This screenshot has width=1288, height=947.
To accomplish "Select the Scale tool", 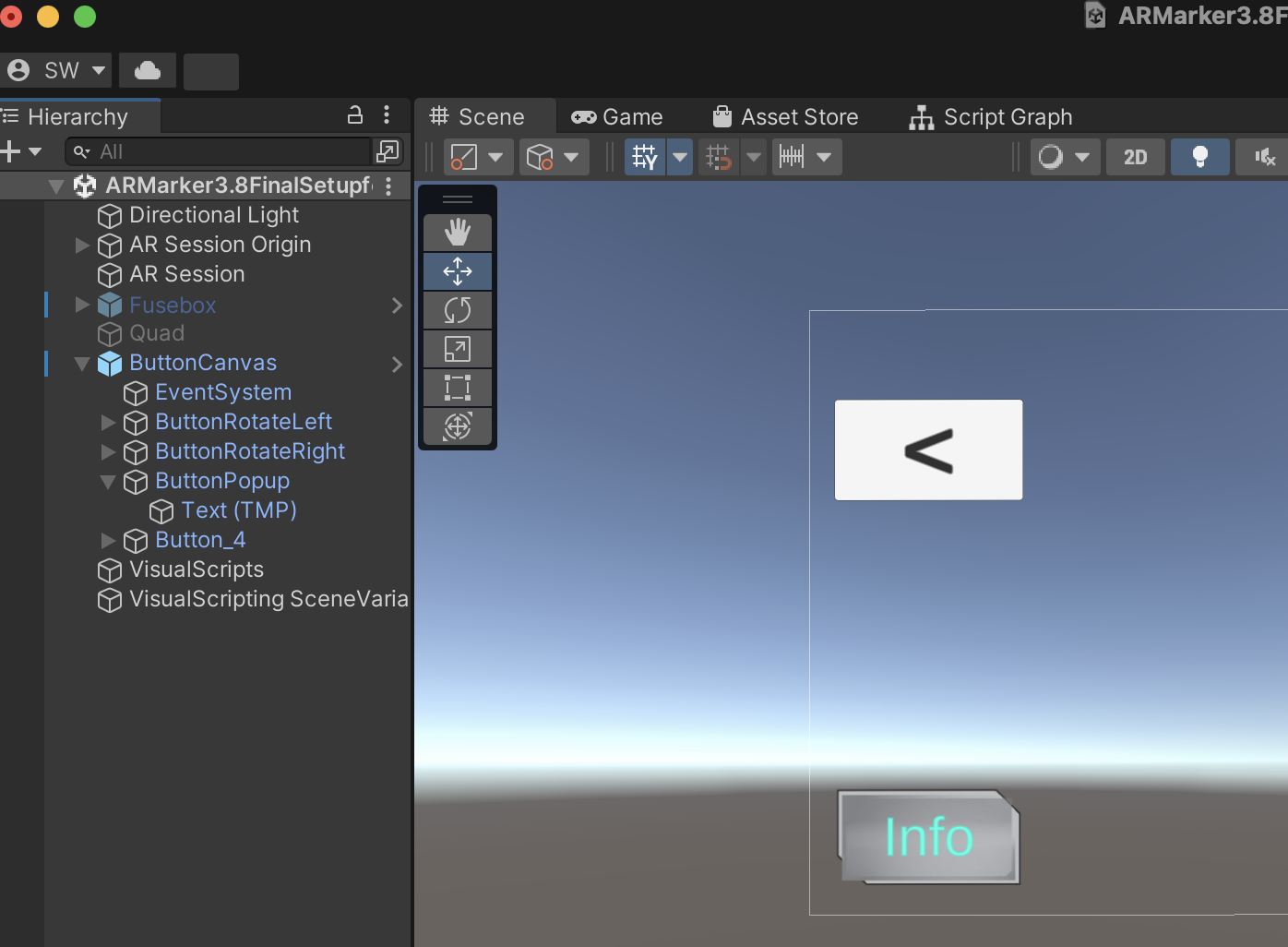I will [x=458, y=349].
